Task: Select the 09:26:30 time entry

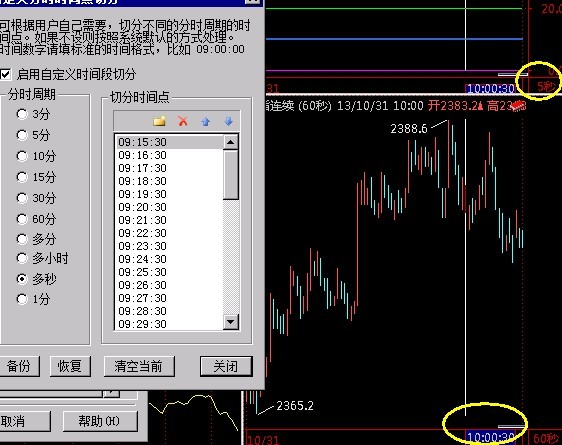Action: click(169, 285)
